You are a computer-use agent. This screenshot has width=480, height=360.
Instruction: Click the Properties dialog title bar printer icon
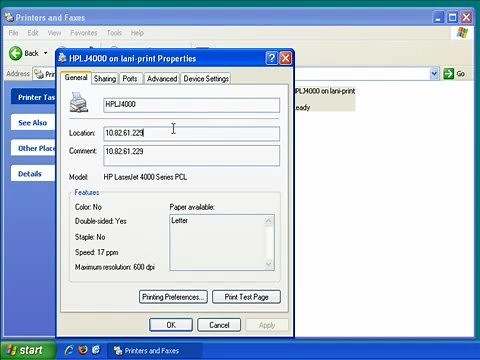[x=62, y=58]
